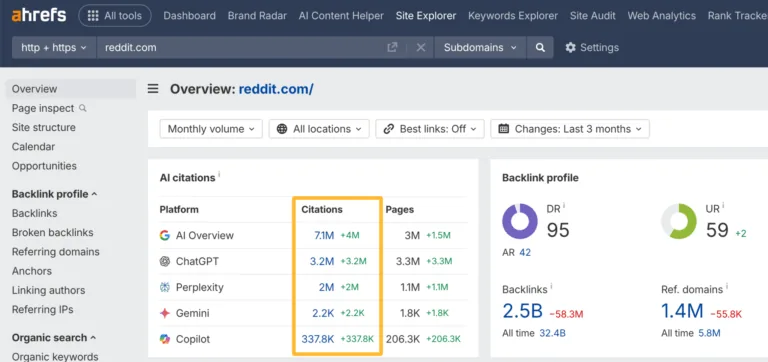
Task: Open Backlinks in the sidebar
Action: pyautogui.click(x=34, y=213)
